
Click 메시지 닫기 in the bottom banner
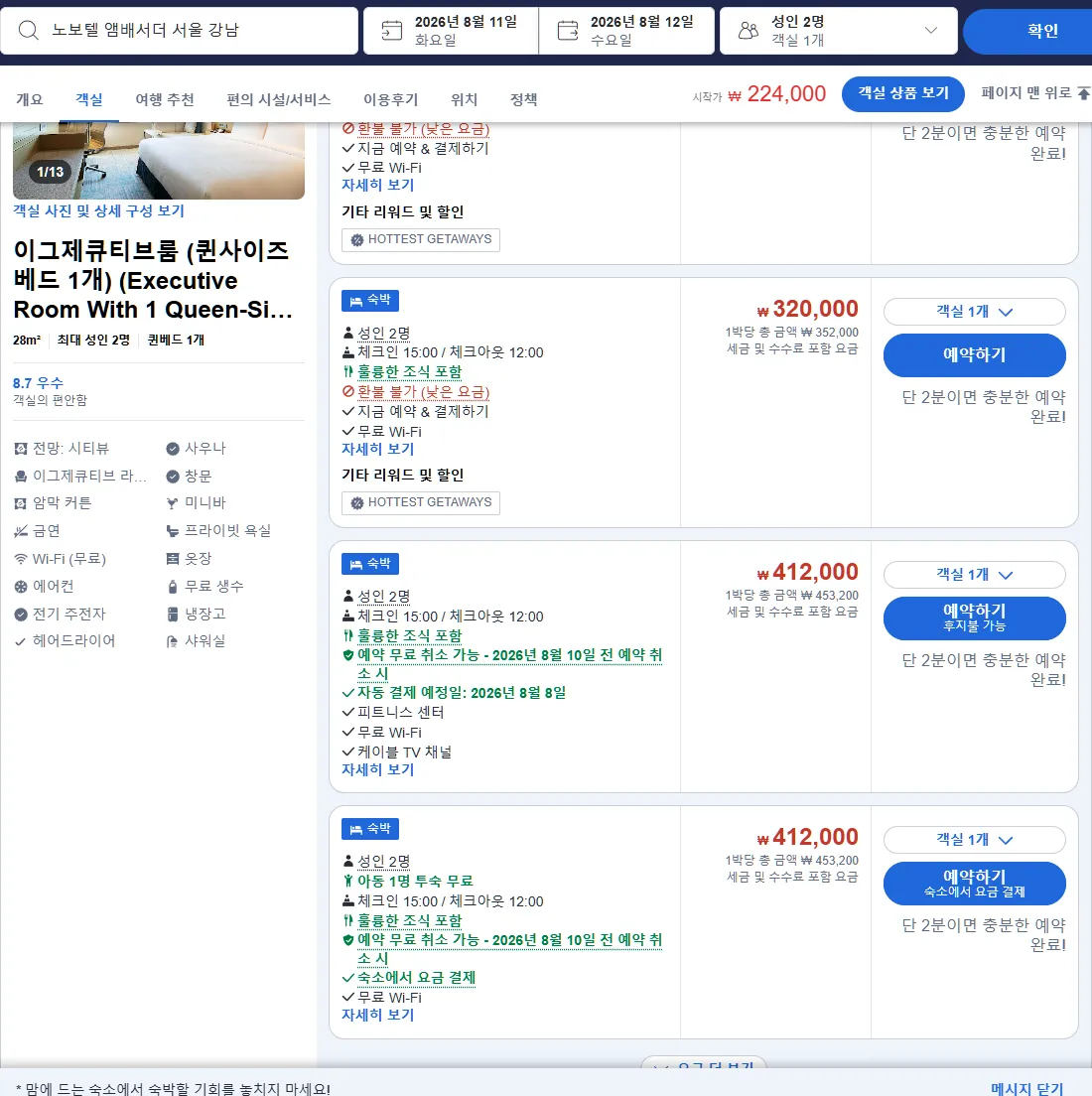click(1027, 1088)
